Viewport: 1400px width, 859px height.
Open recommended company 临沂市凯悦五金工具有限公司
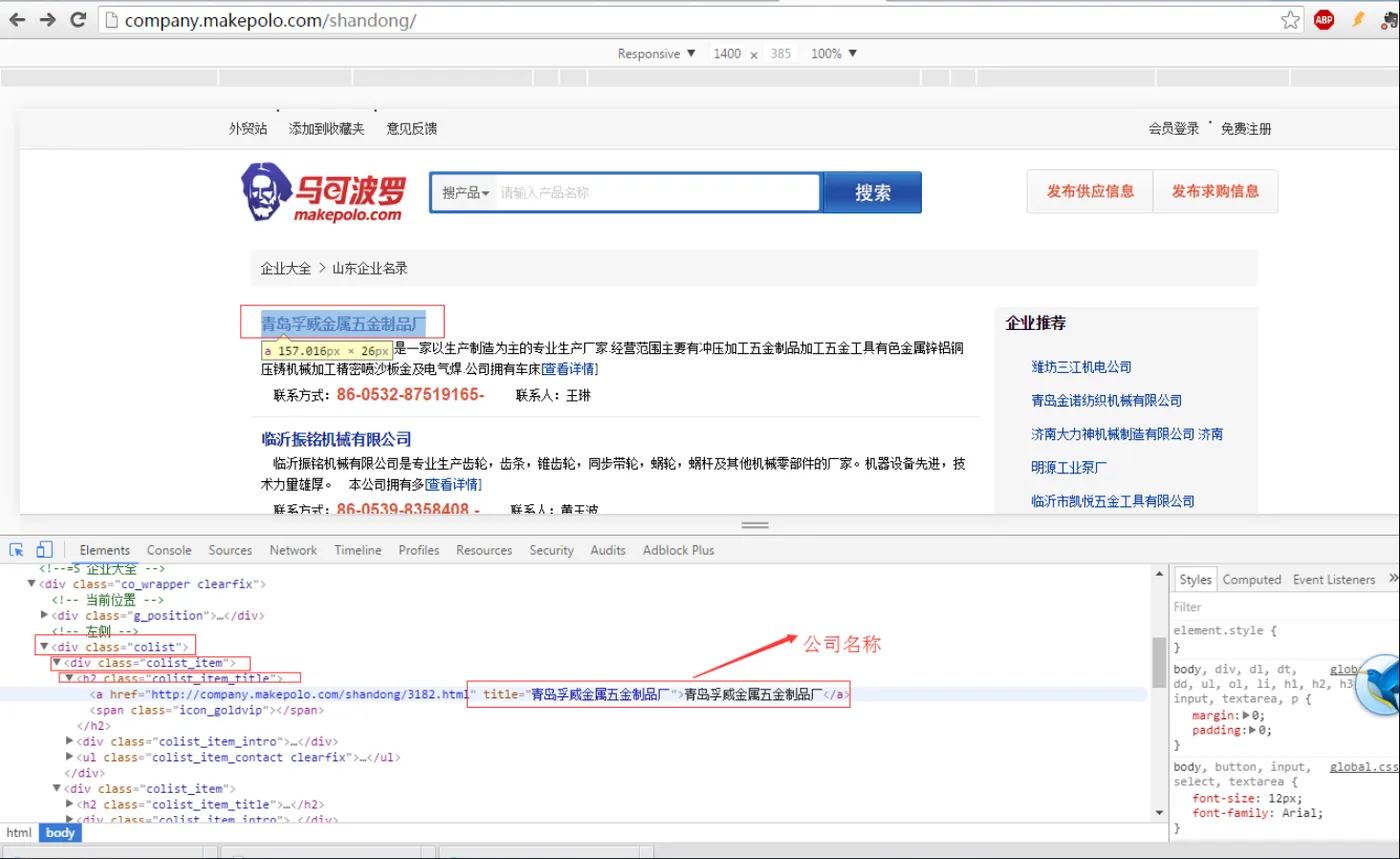(1113, 500)
